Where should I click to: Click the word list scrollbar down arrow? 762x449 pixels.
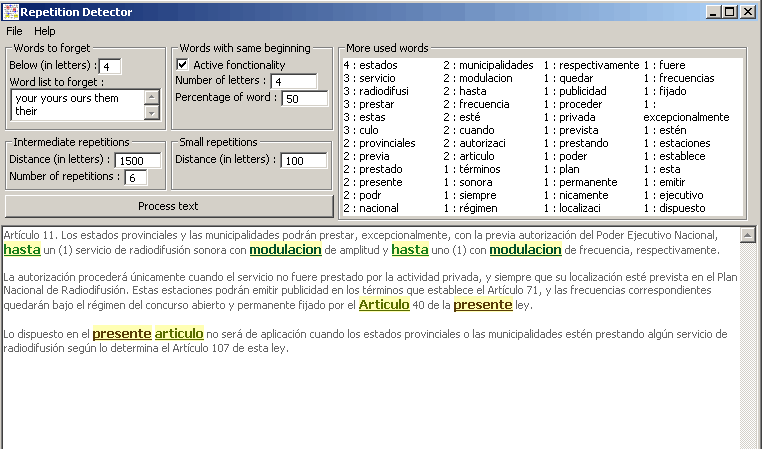(152, 113)
